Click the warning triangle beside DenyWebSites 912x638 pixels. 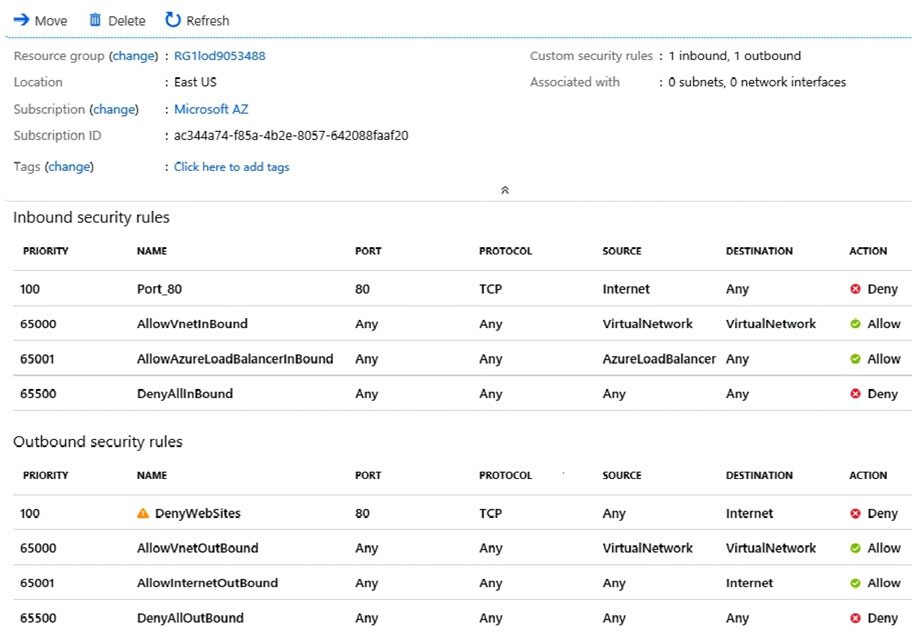point(142,513)
